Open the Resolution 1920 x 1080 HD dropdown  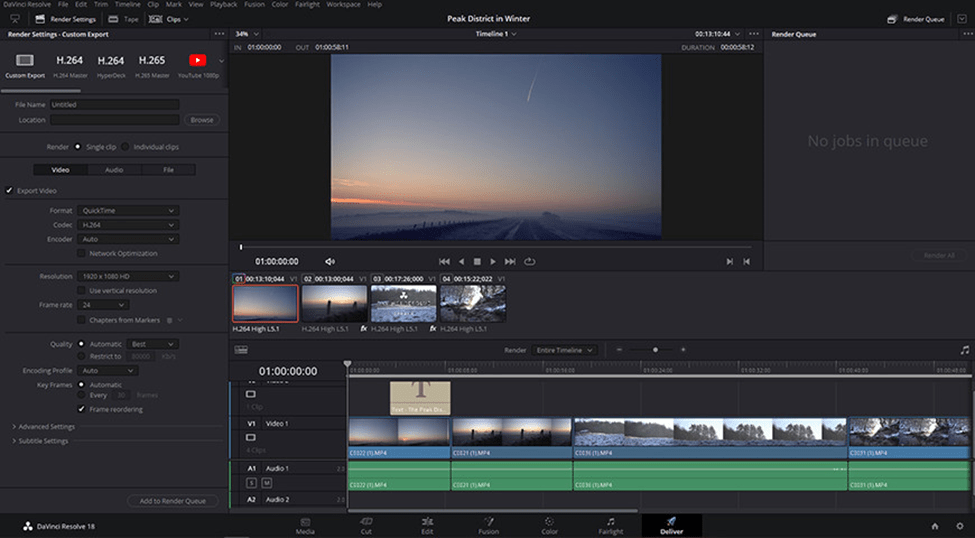pyautogui.click(x=128, y=276)
